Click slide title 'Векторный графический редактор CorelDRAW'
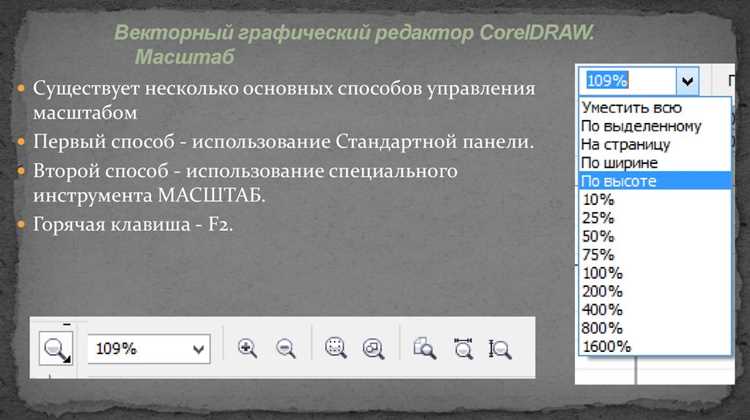 coord(353,33)
